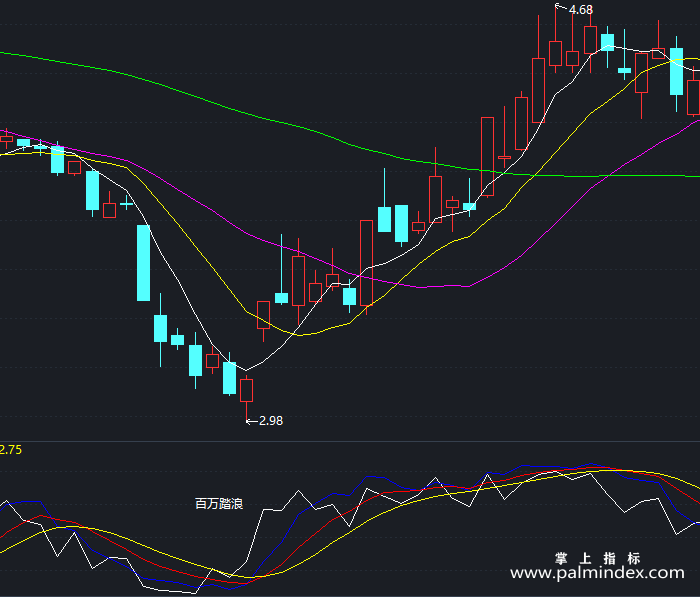
Task: Select the red candle at the 2.98 low
Action: [x=246, y=397]
